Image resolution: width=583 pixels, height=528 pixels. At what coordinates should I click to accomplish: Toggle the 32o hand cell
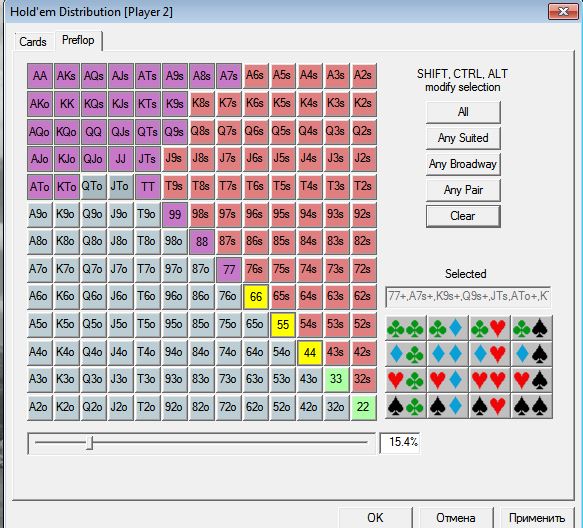[x=336, y=407]
